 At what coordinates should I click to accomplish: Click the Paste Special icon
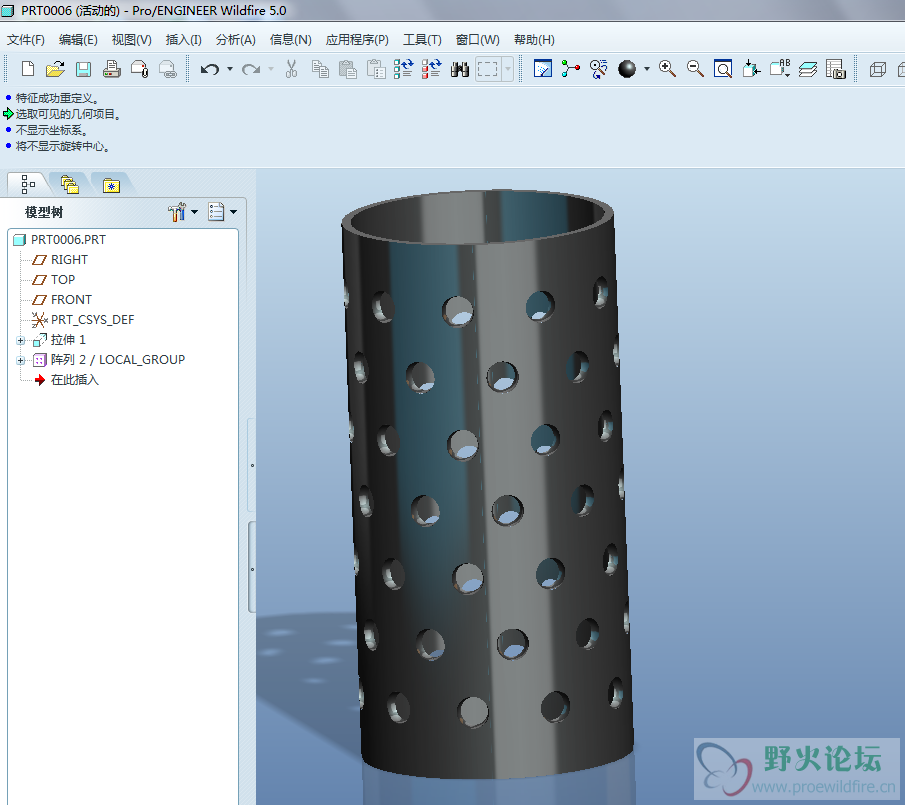point(376,69)
